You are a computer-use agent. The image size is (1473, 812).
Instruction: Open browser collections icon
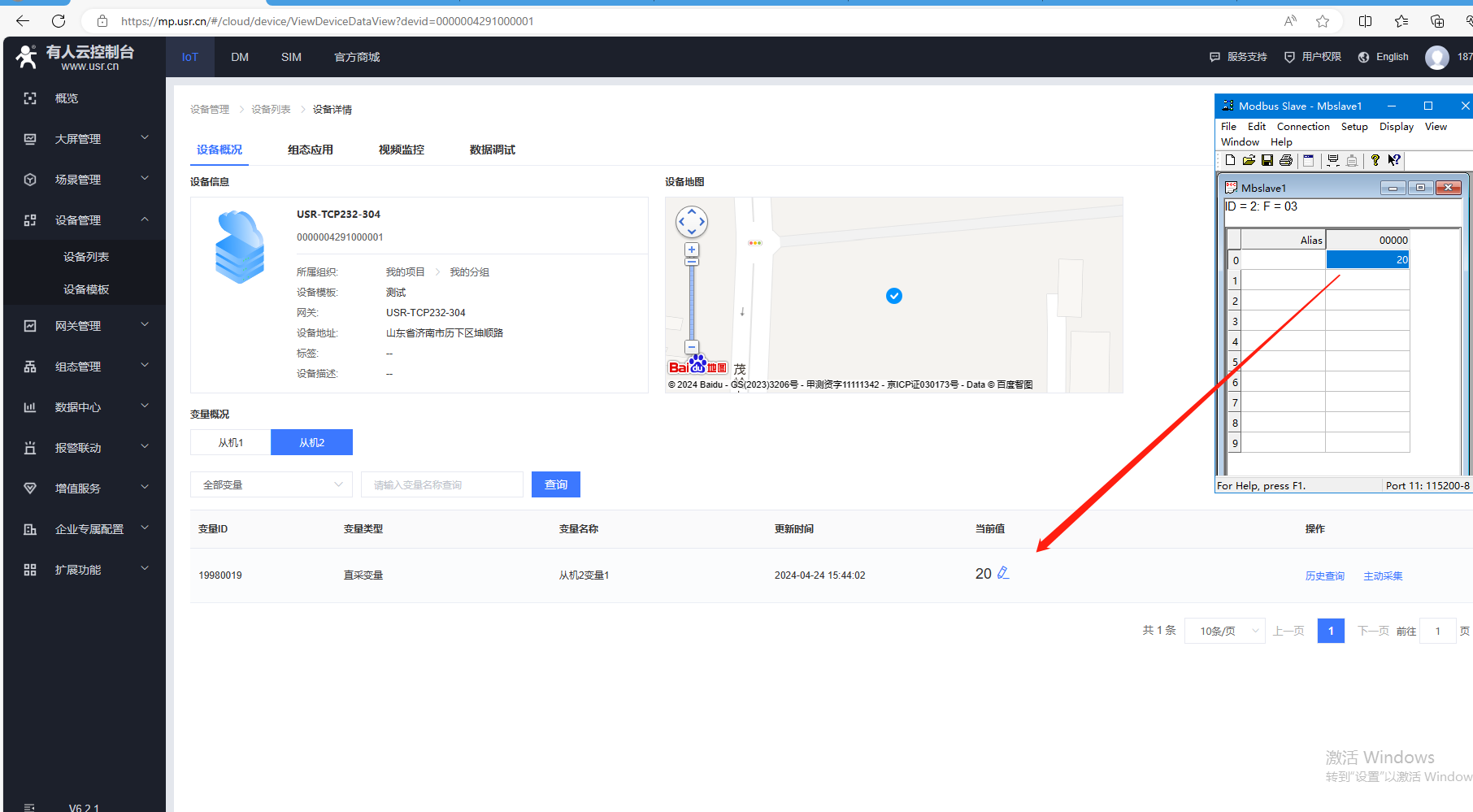pyautogui.click(x=1437, y=21)
